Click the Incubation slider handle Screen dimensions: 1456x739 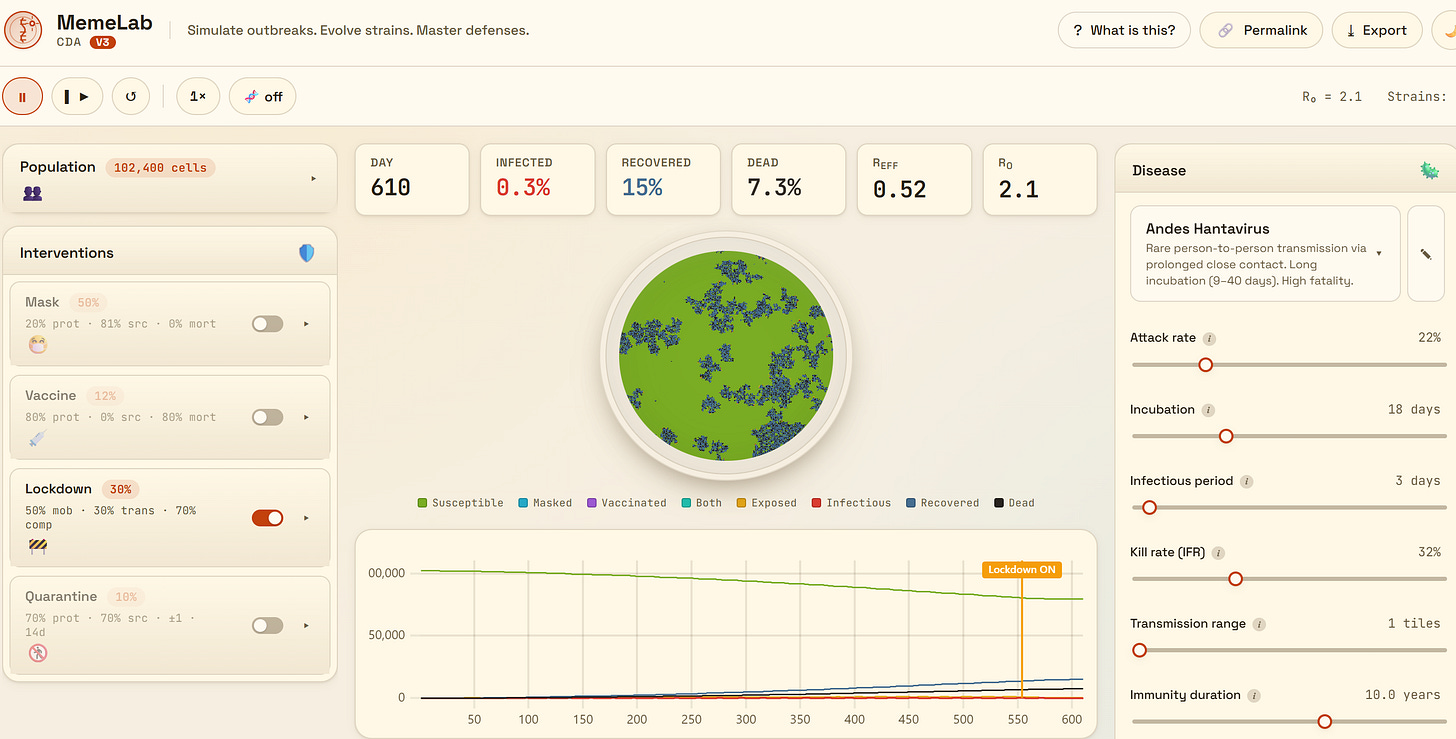(x=1226, y=436)
